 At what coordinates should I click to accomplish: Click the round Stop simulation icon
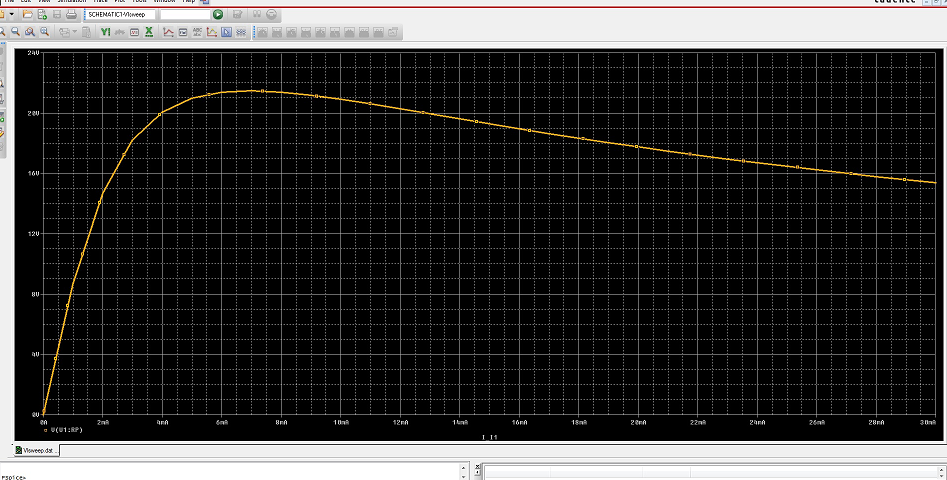pyautogui.click(x=272, y=14)
